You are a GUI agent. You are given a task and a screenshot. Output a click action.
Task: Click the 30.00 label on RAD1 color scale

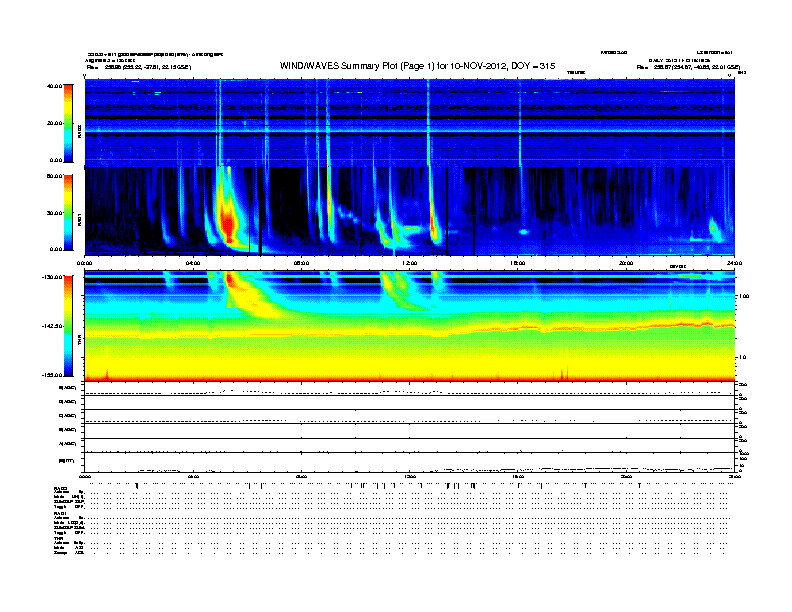click(54, 213)
